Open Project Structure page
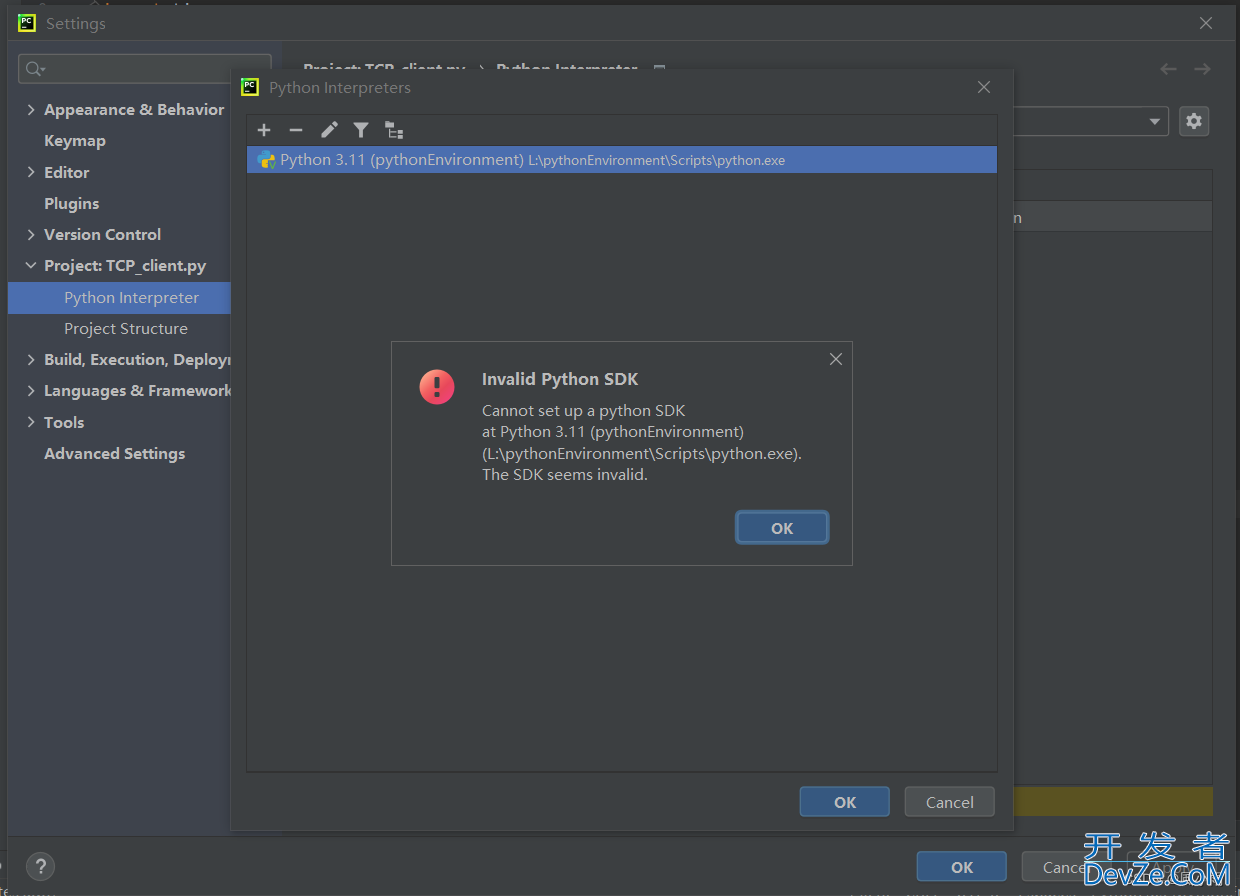Image resolution: width=1240 pixels, height=896 pixels. tap(126, 328)
